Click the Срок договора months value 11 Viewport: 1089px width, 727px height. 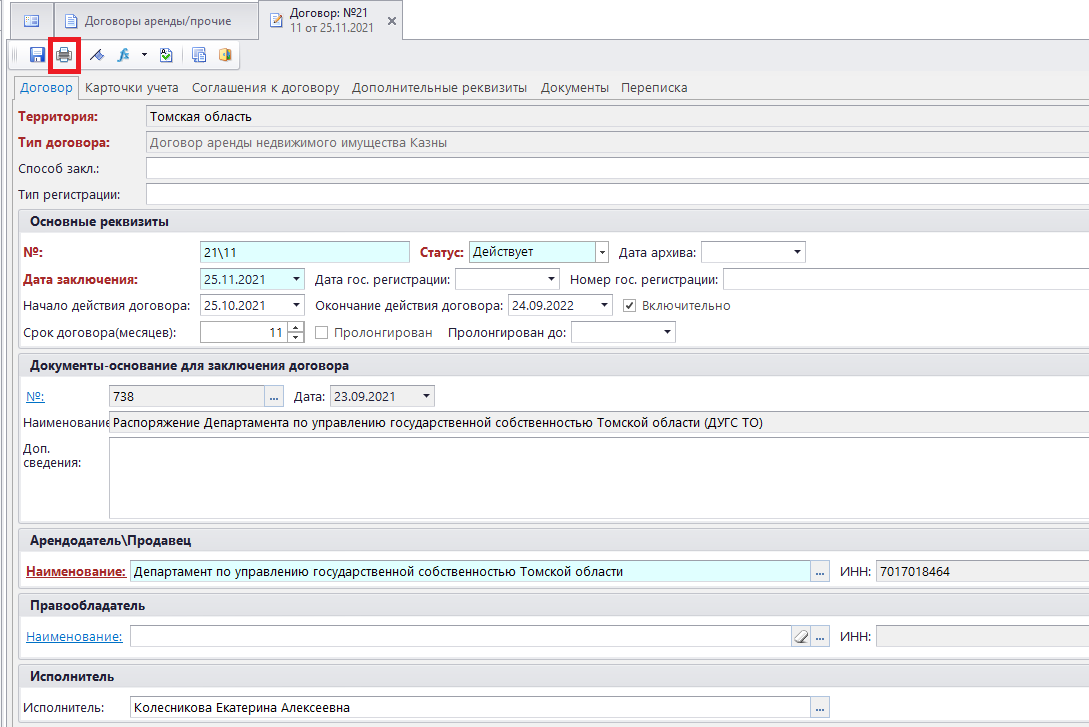[x=244, y=333]
